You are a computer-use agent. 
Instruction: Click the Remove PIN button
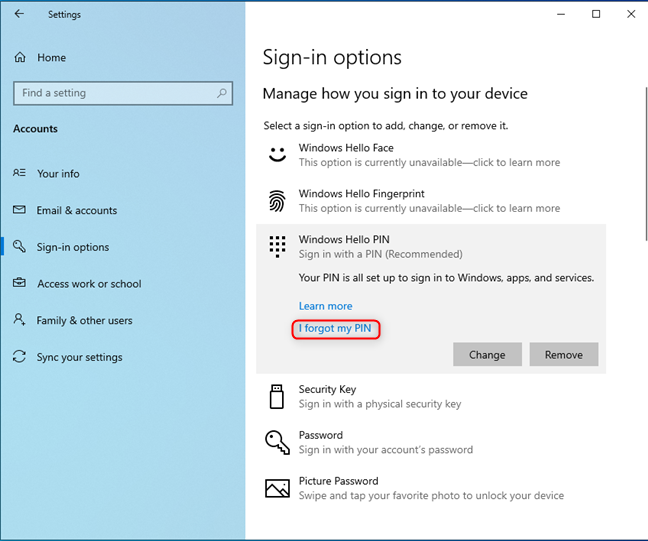pos(564,355)
